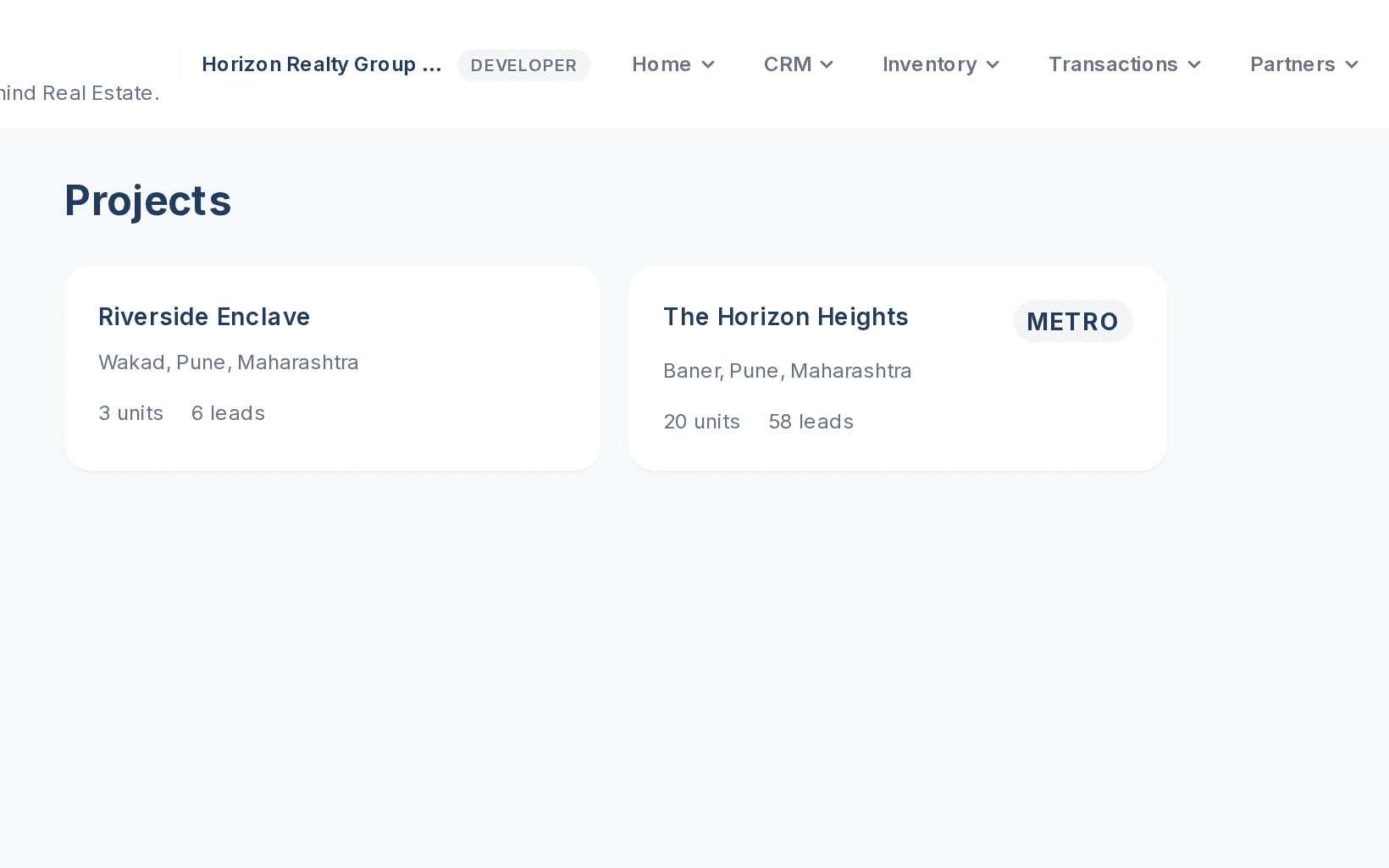Click the Projects page heading

(x=148, y=202)
